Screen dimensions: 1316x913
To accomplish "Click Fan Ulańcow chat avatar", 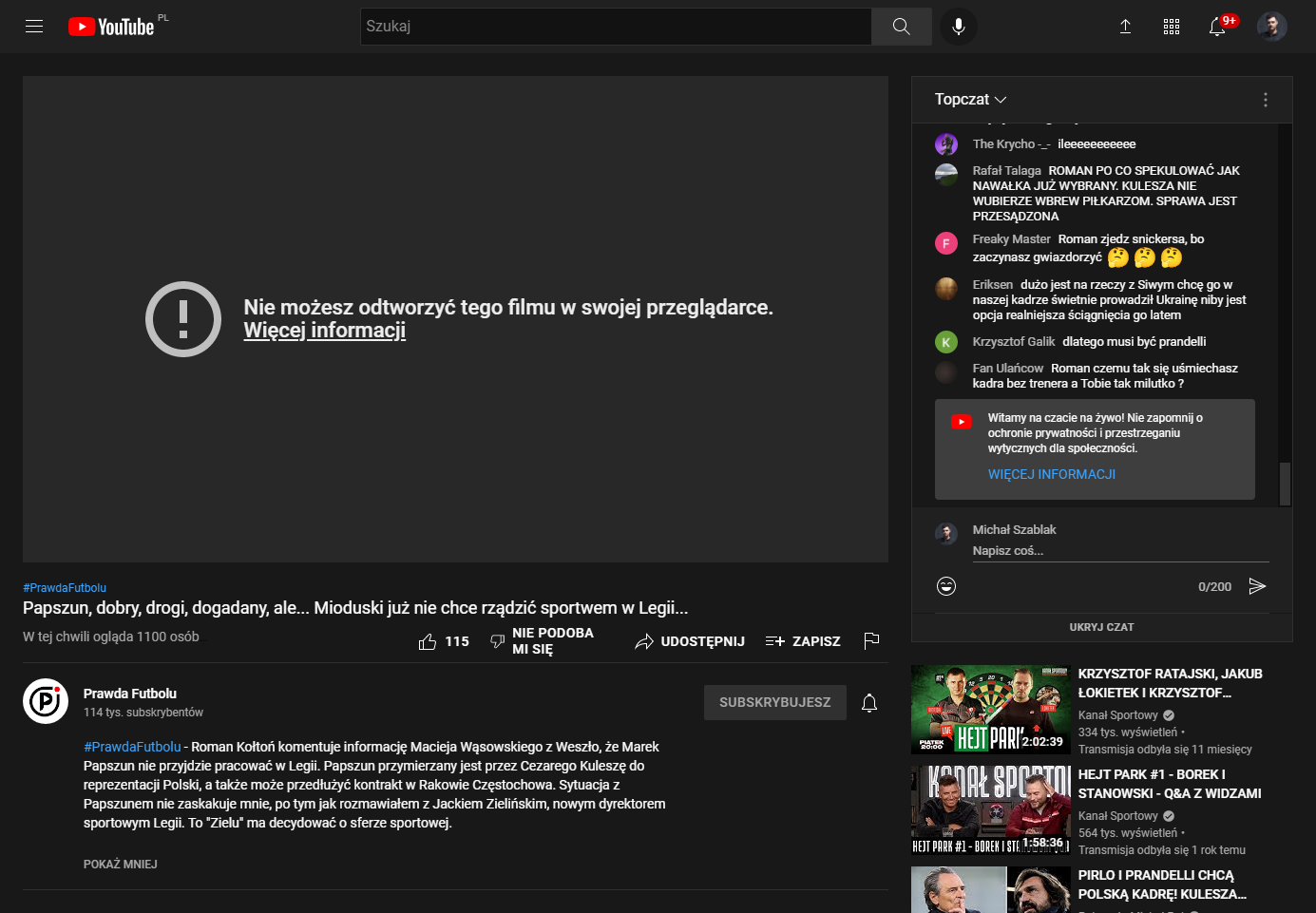I will [946, 372].
